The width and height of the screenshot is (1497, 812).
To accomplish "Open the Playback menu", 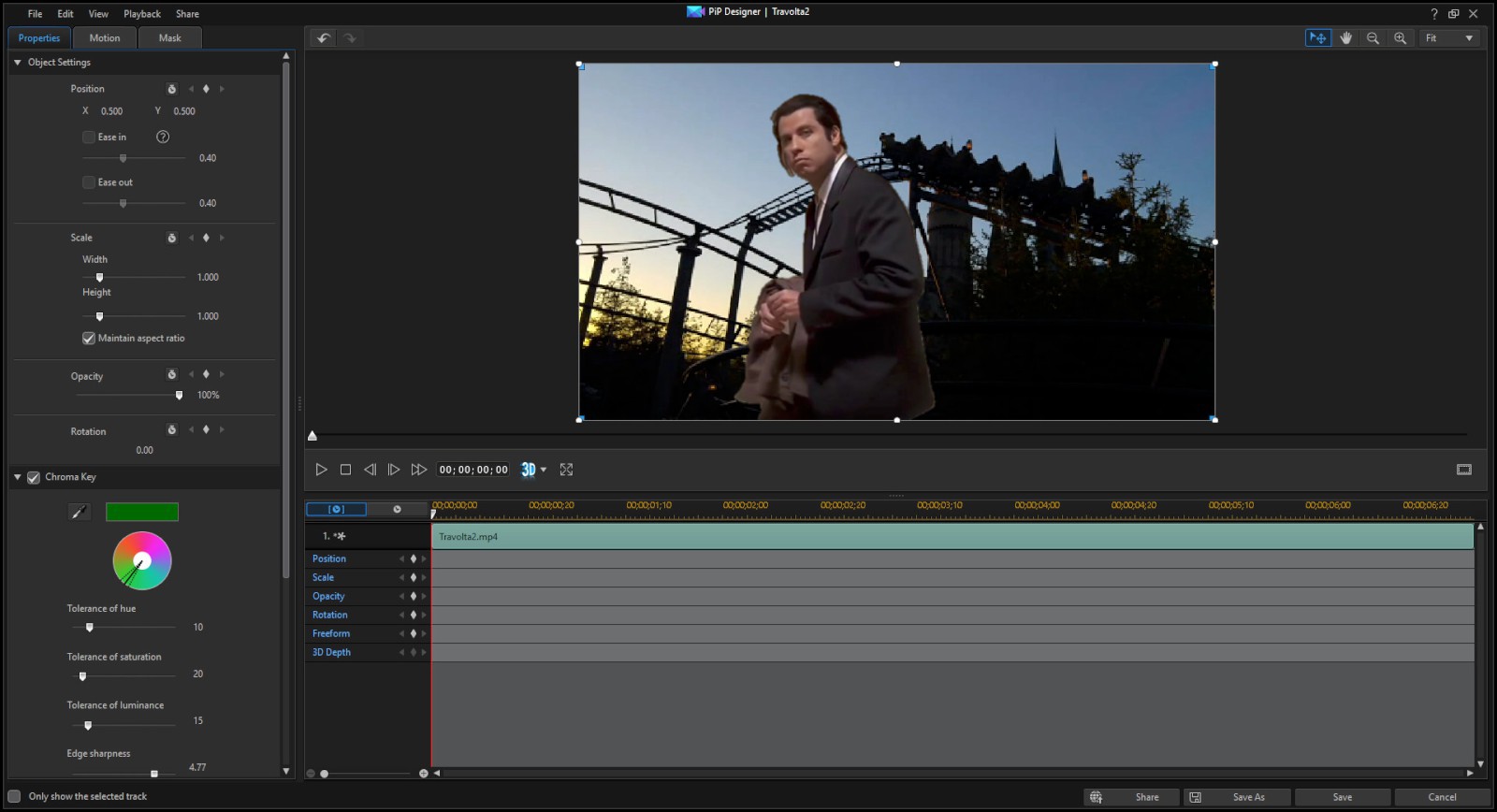I will [x=142, y=14].
